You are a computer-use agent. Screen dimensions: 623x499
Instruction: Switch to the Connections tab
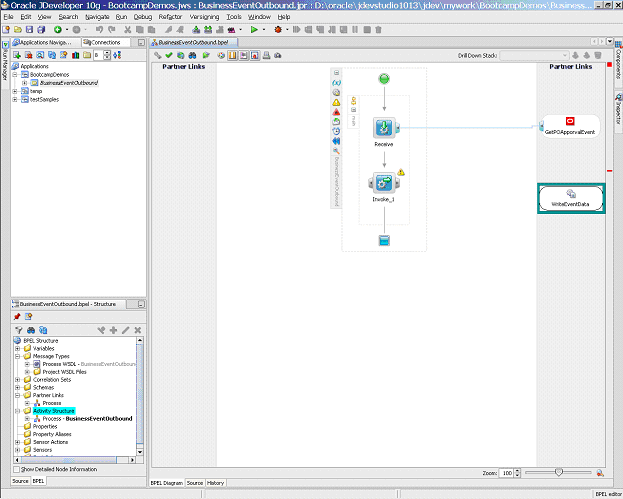tap(106, 42)
